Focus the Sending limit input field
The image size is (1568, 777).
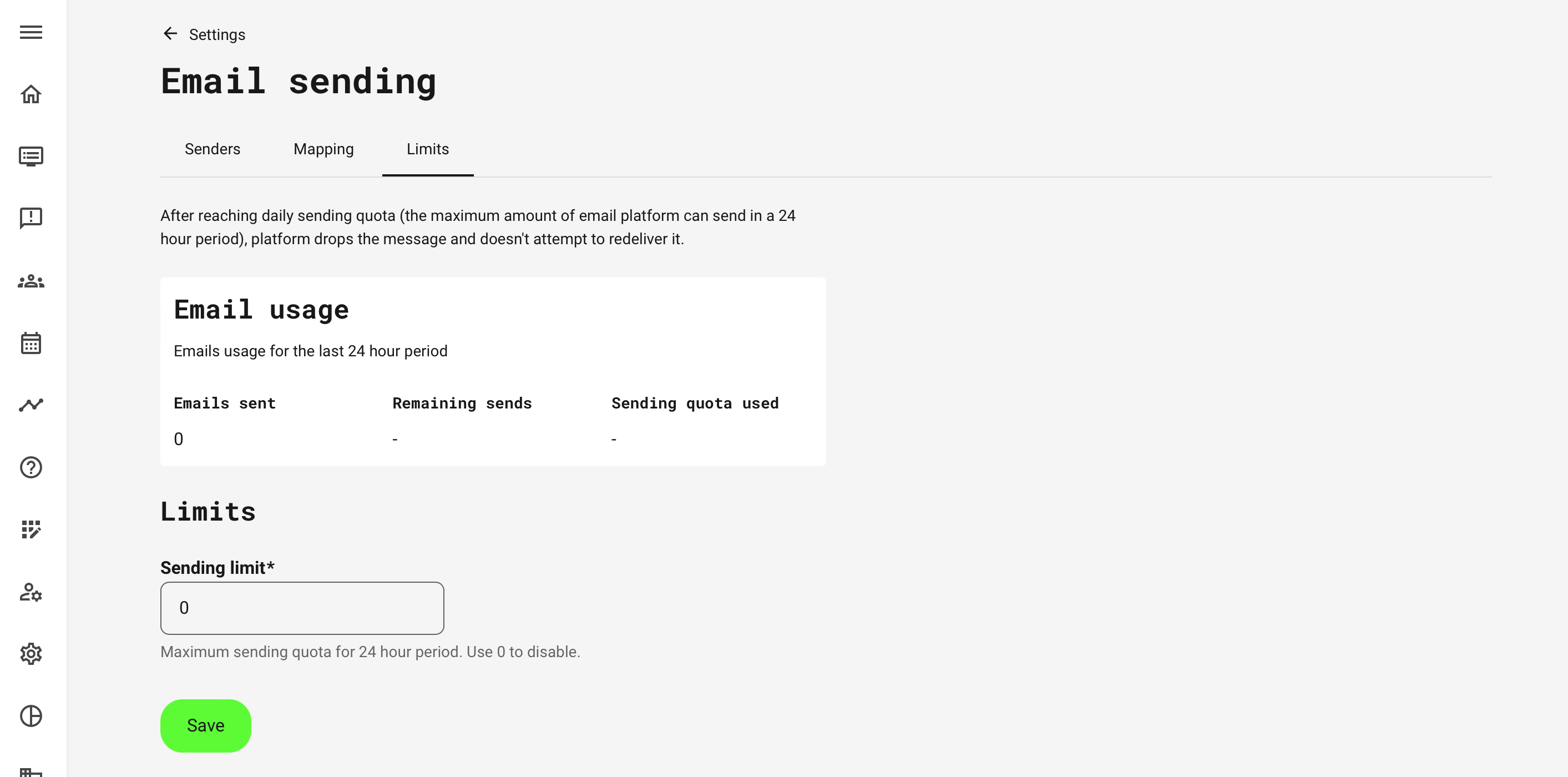click(x=302, y=608)
